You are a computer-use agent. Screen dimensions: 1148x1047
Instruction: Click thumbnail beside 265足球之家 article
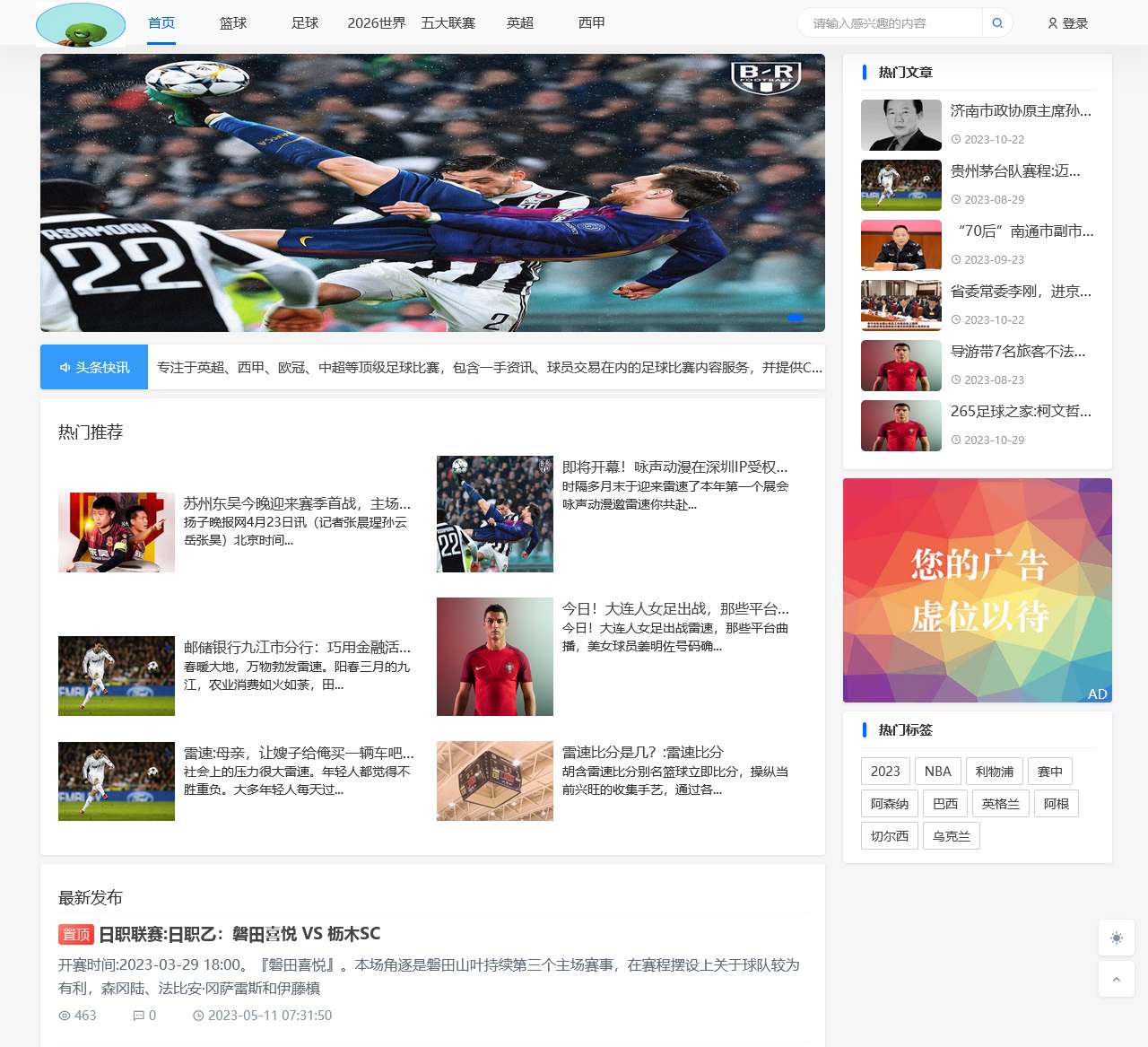click(x=901, y=425)
